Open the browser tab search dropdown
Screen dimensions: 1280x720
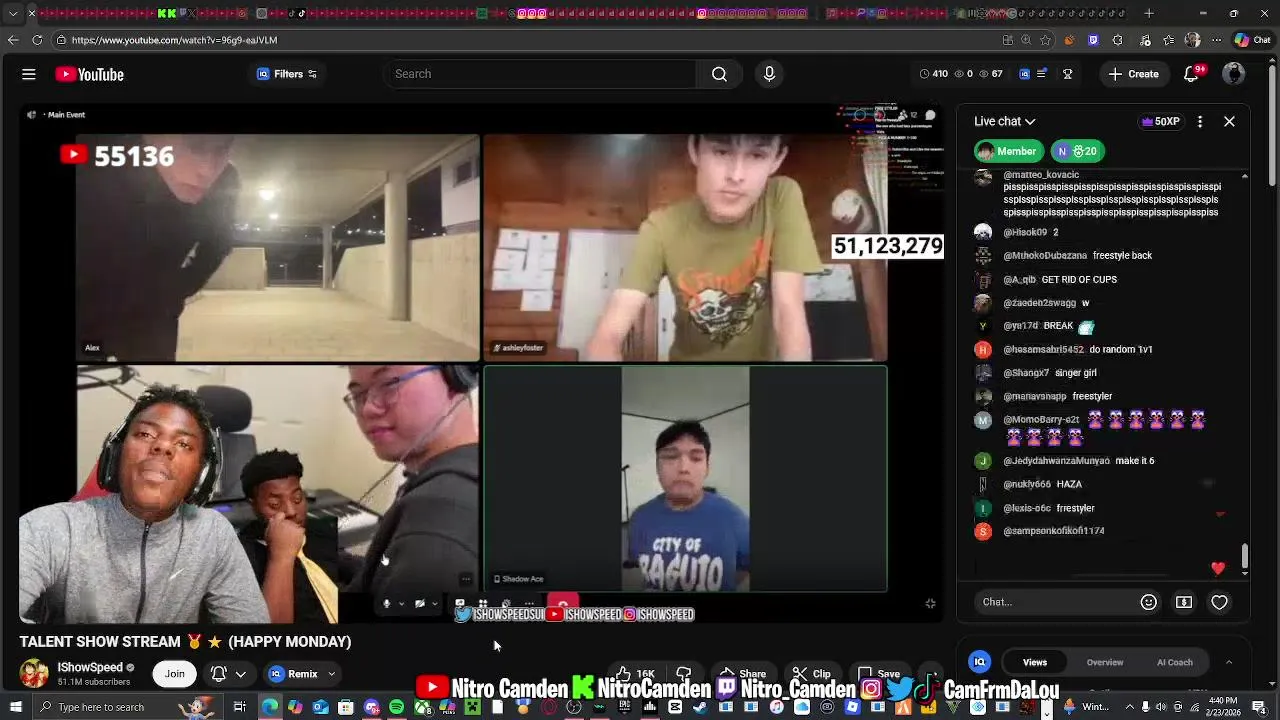pos(12,13)
